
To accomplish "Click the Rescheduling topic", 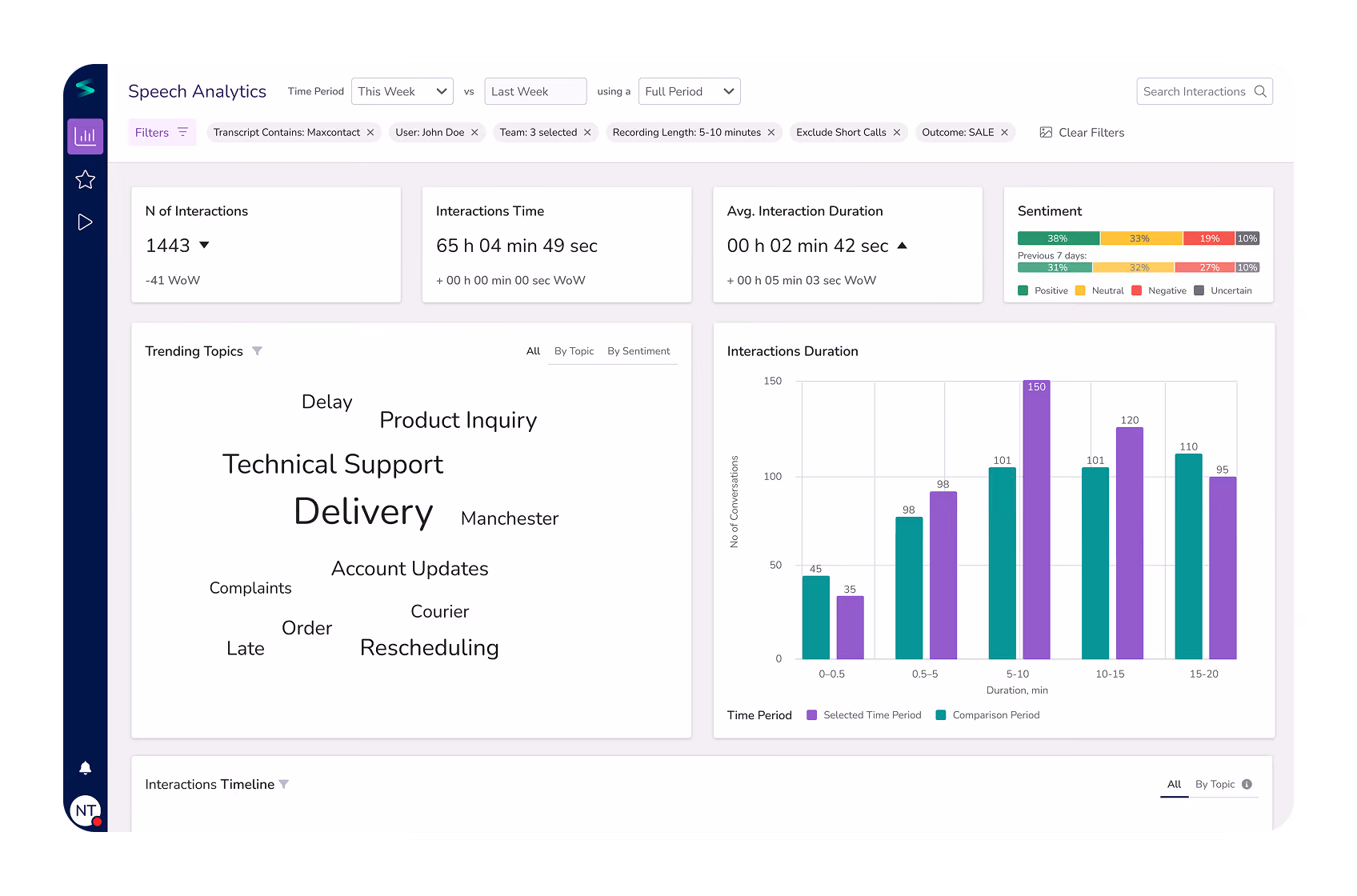I will pos(430,648).
